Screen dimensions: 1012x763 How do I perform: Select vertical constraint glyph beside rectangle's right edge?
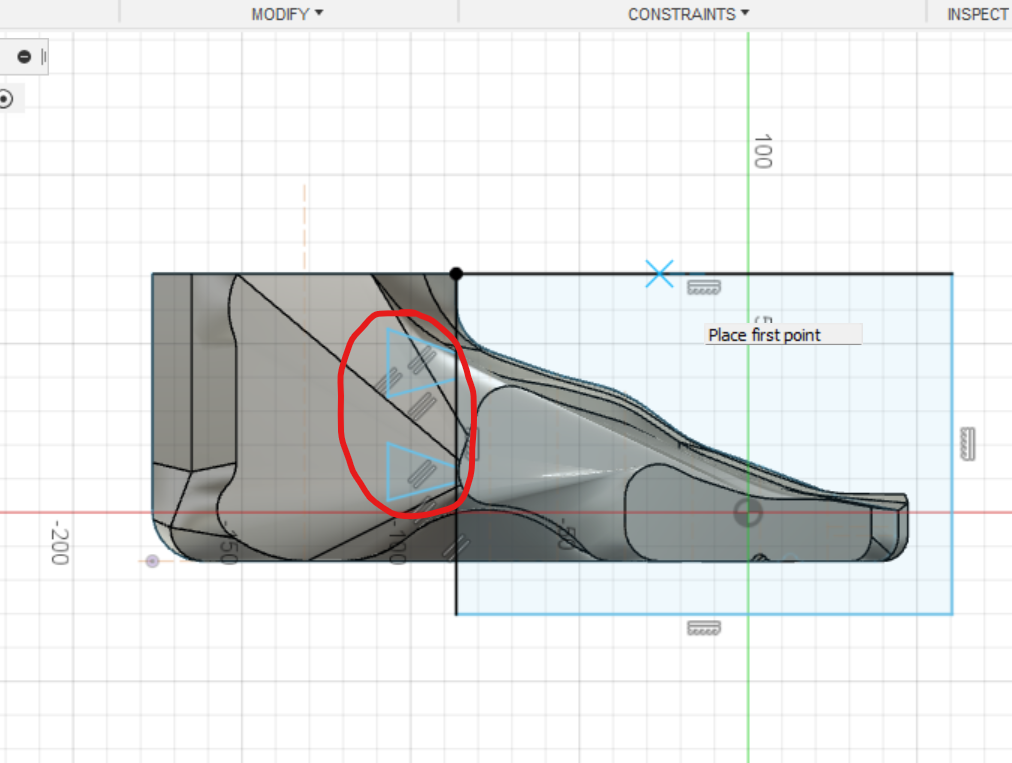tap(967, 444)
